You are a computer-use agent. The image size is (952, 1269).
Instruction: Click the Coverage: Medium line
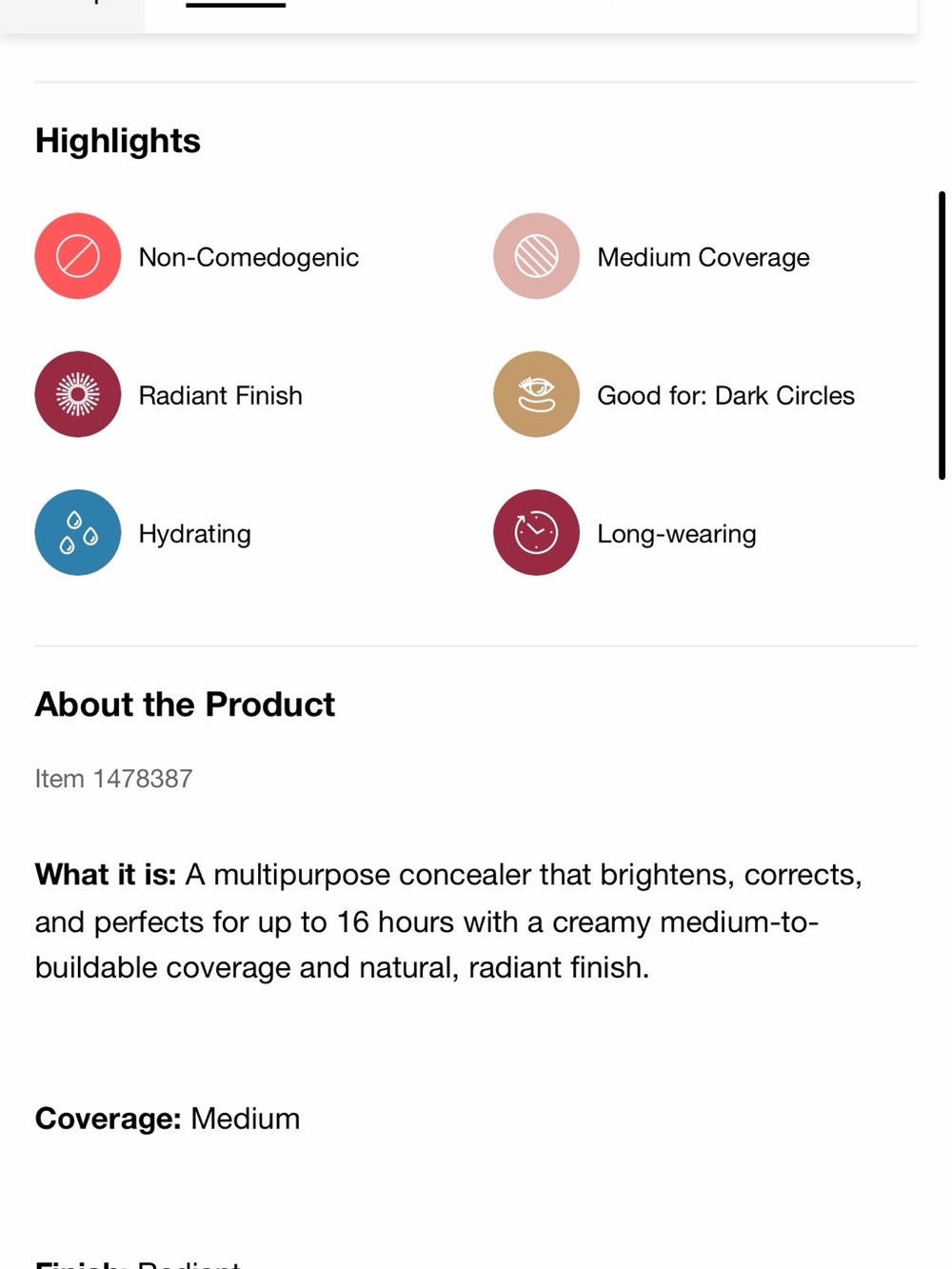click(x=168, y=1118)
